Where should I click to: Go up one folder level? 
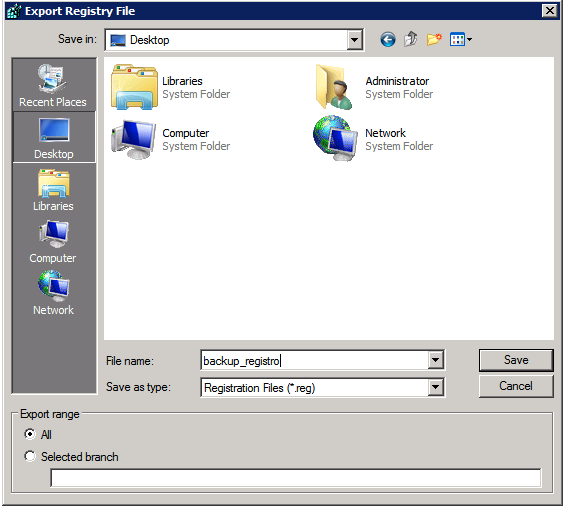tap(410, 40)
